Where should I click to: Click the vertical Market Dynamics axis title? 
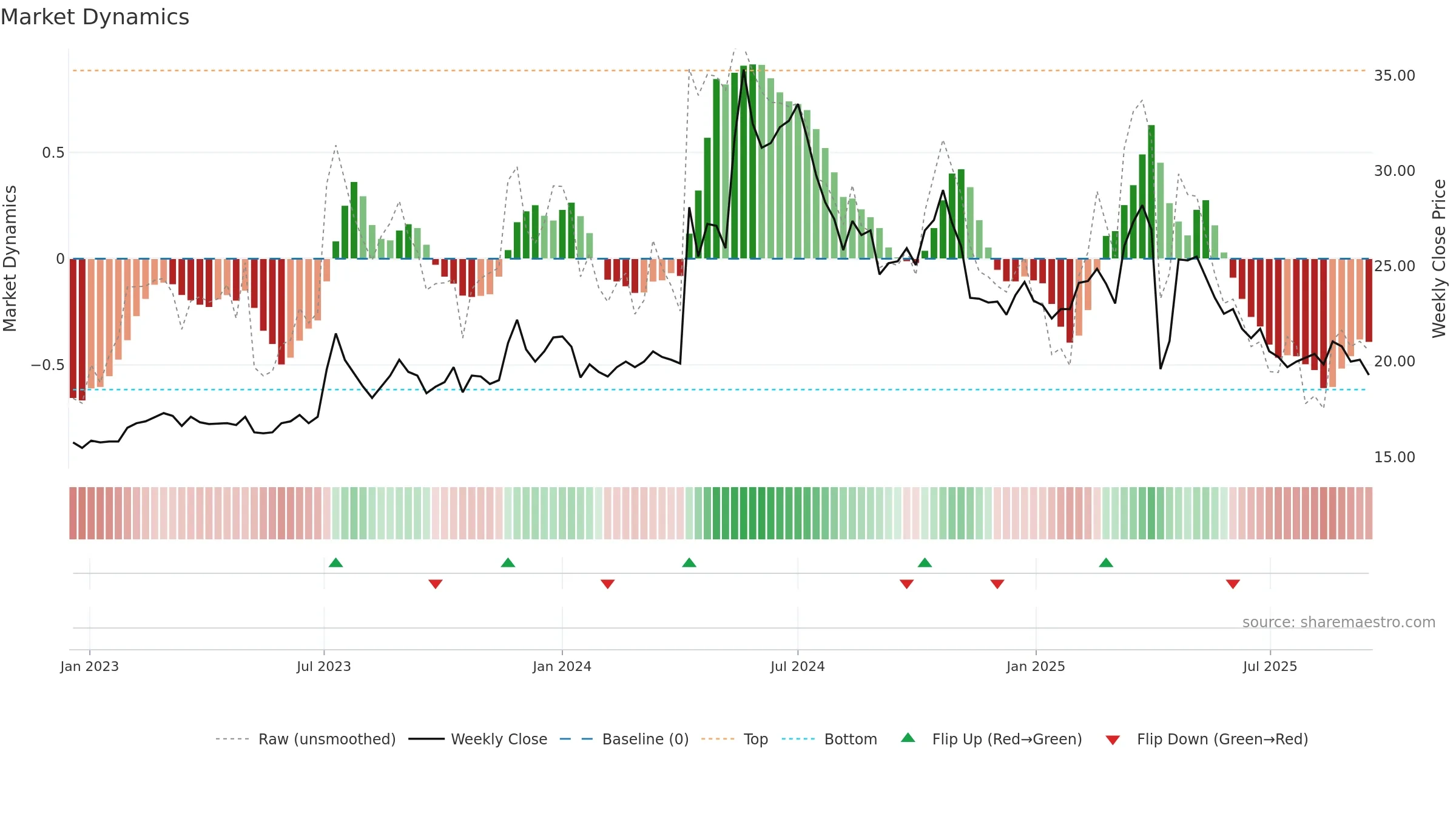[x=10, y=258]
